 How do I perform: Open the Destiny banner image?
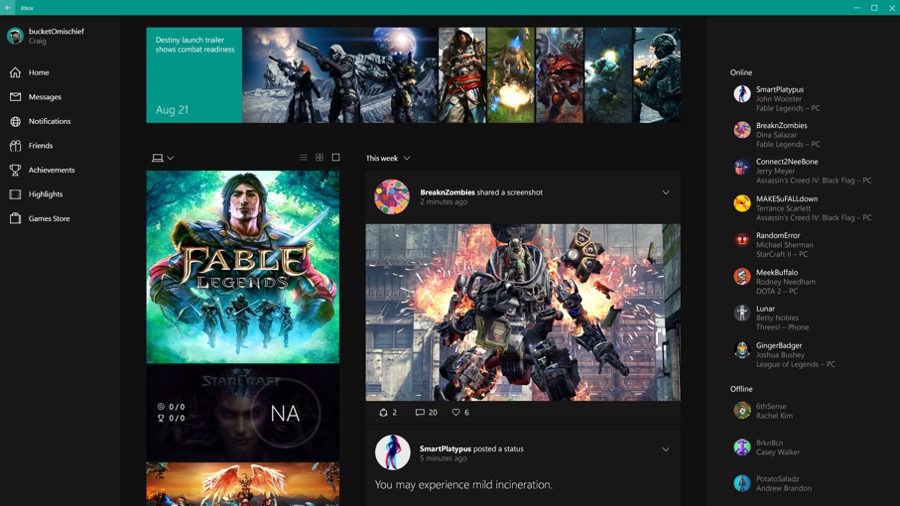(340, 75)
